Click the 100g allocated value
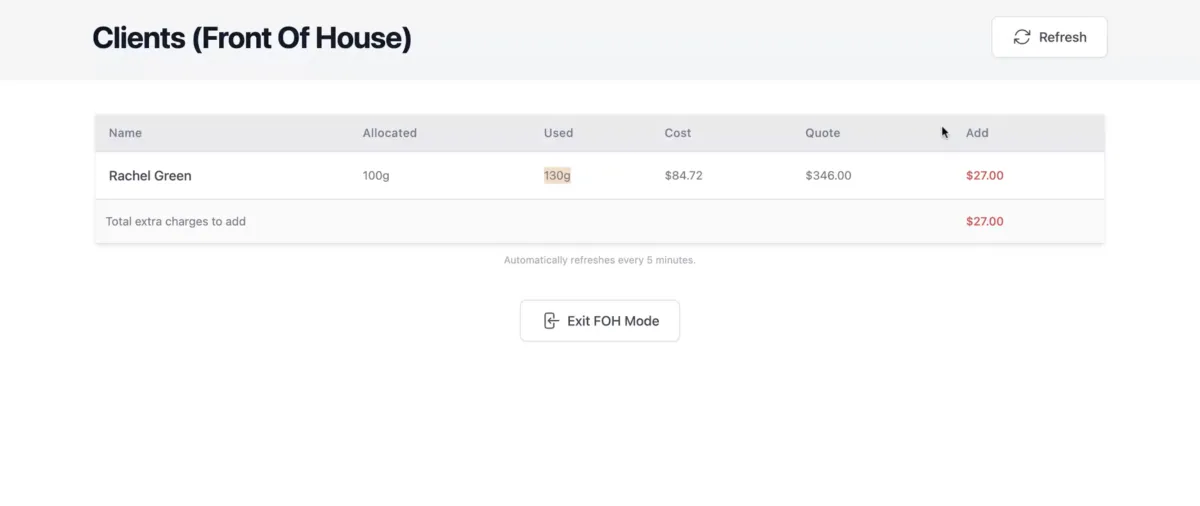 click(x=376, y=176)
